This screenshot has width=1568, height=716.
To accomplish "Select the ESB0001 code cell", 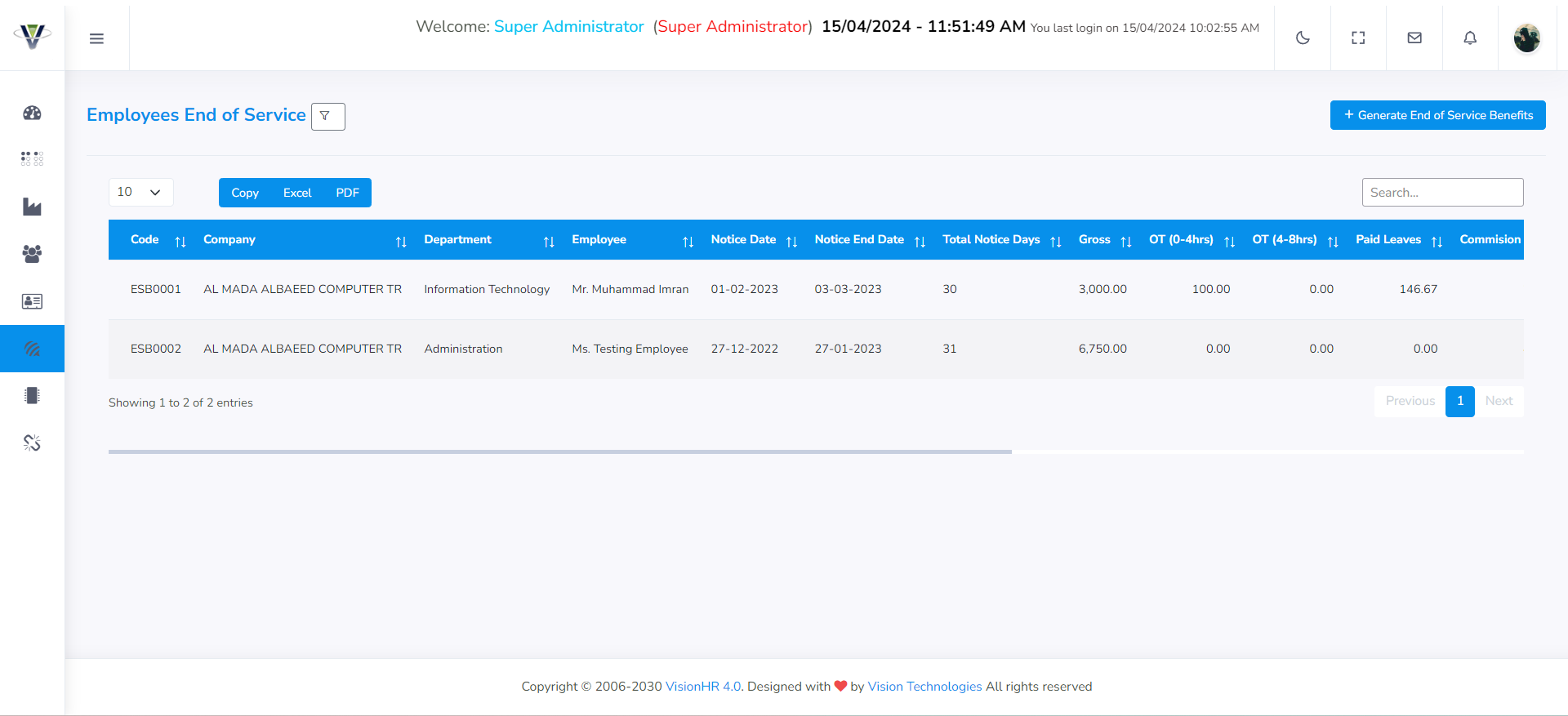I will tap(156, 289).
